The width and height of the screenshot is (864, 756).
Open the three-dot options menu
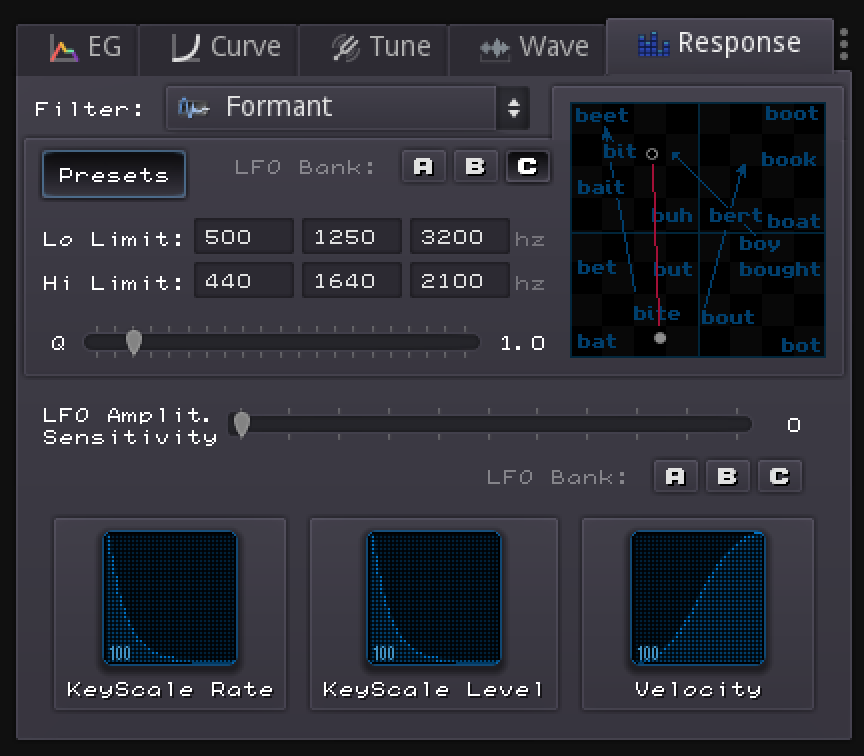pos(844,45)
